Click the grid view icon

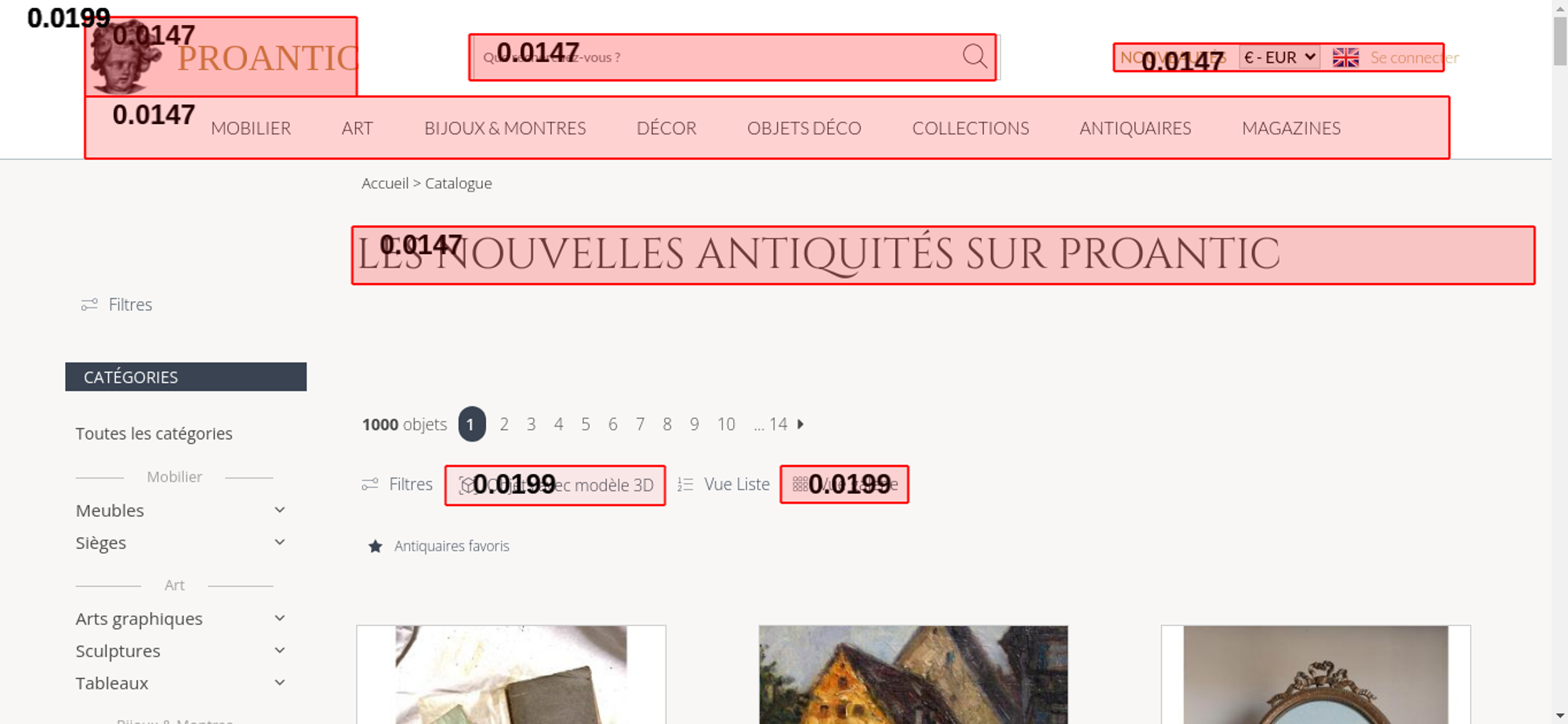click(x=800, y=484)
